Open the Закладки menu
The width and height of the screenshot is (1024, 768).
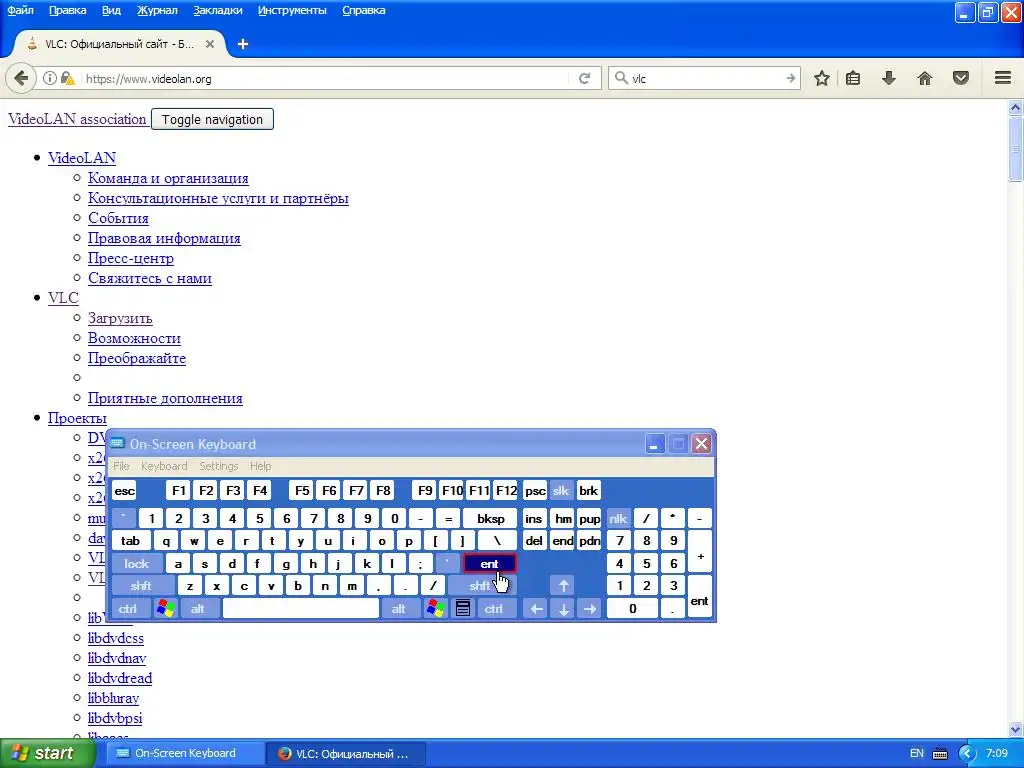tap(217, 10)
